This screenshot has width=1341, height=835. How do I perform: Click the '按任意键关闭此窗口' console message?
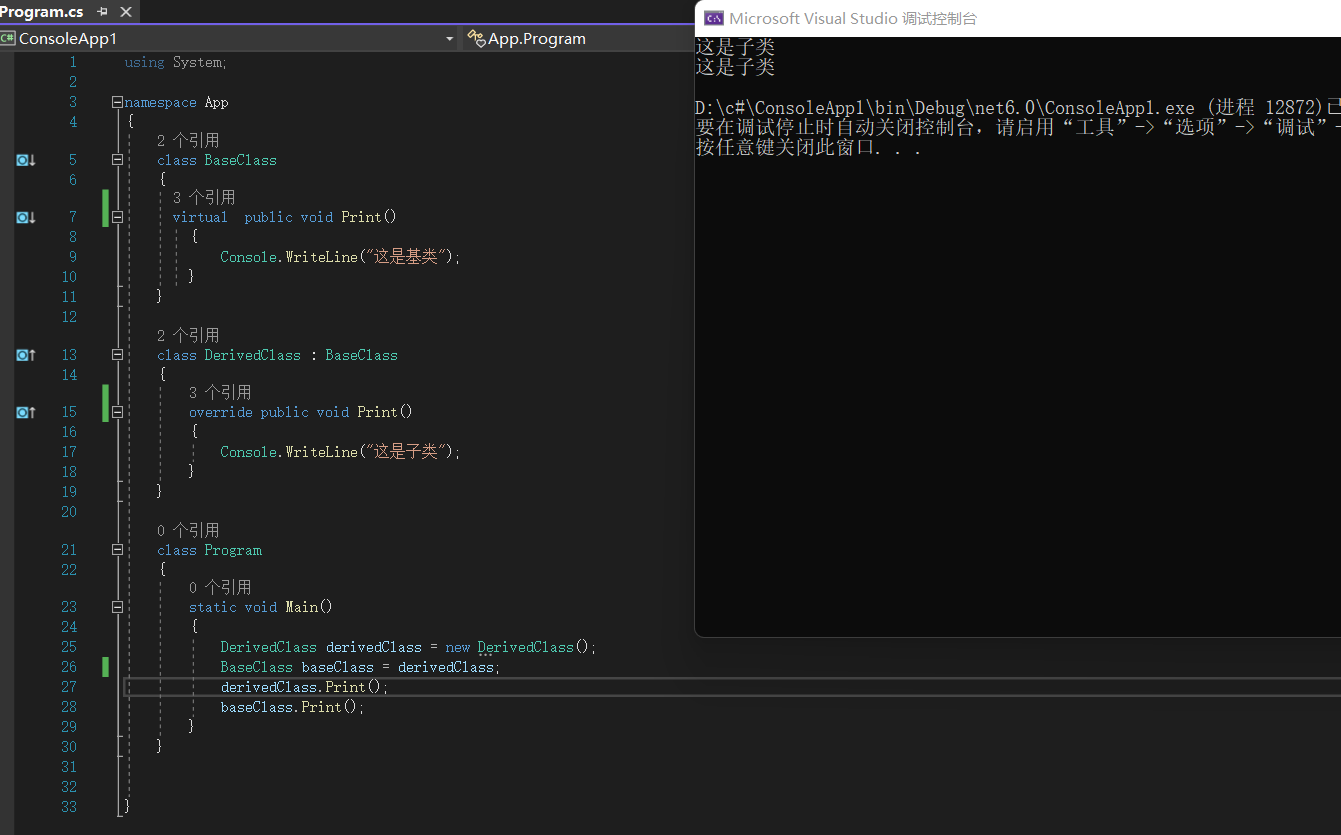tap(808, 148)
